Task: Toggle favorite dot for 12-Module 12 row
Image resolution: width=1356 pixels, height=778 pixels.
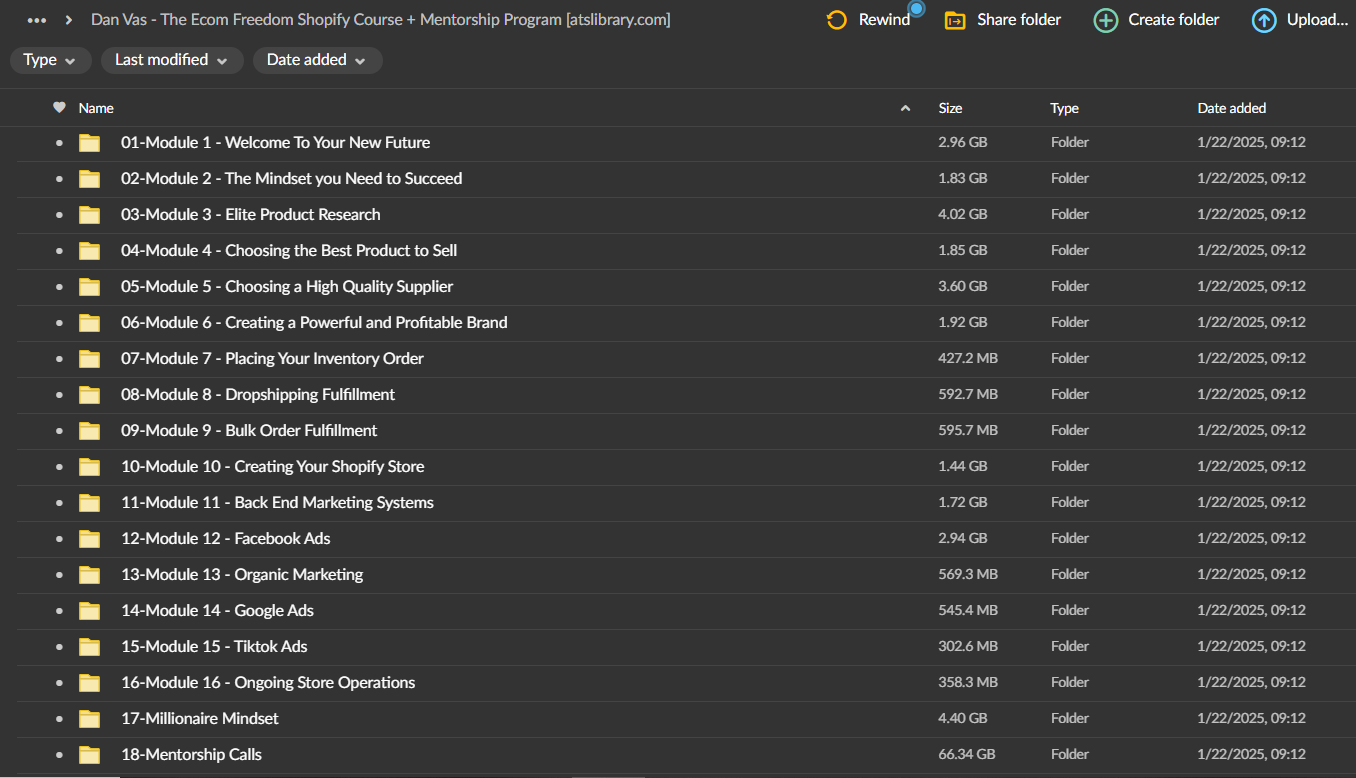Action: [x=59, y=539]
